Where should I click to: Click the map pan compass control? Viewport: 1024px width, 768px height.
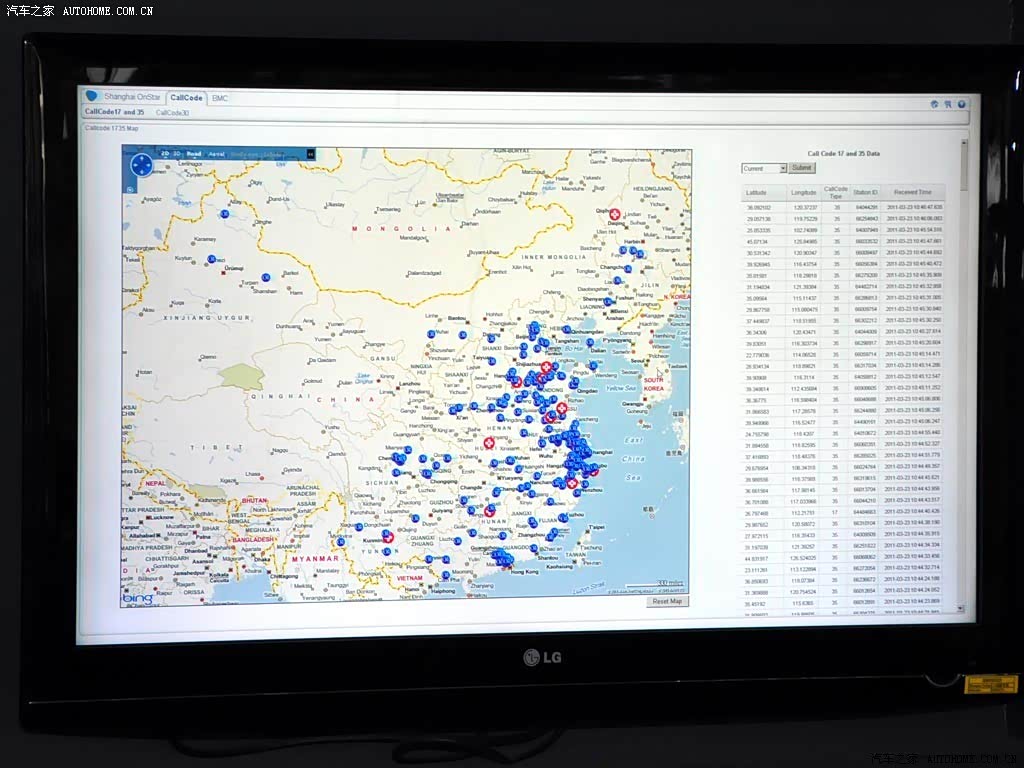click(141, 165)
